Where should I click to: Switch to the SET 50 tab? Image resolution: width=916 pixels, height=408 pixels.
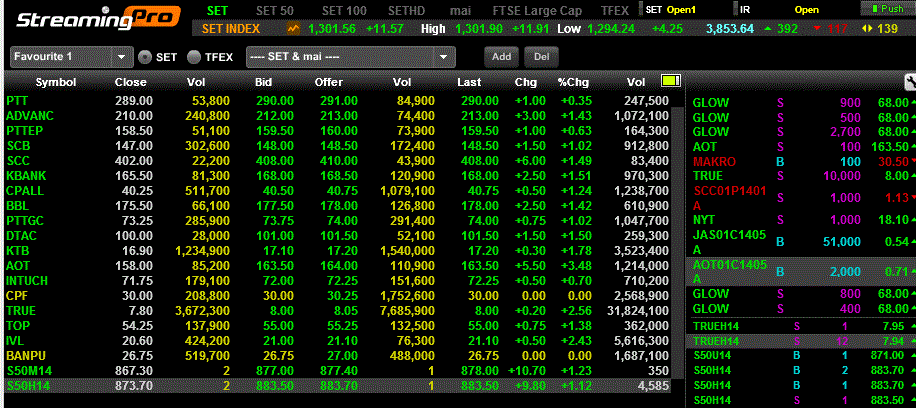pos(276,11)
